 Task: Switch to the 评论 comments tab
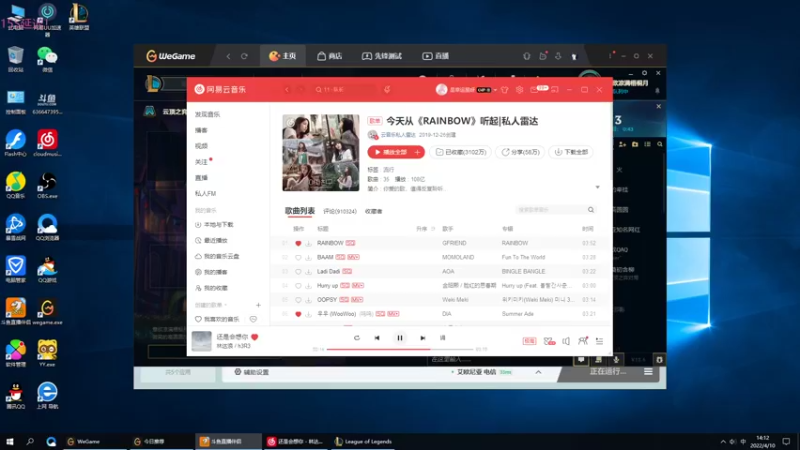pos(340,211)
